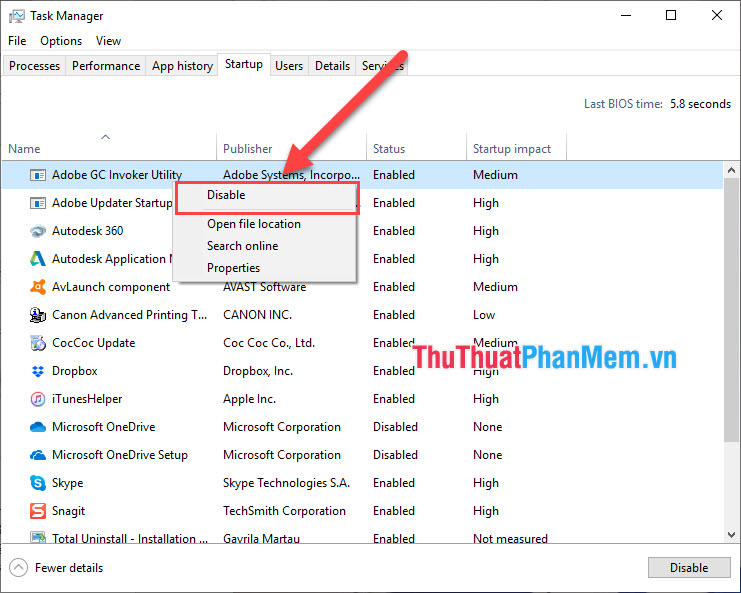Image resolution: width=741 pixels, height=593 pixels.
Task: Click the Microsoft OneDrive cloud icon
Action: pos(38,427)
